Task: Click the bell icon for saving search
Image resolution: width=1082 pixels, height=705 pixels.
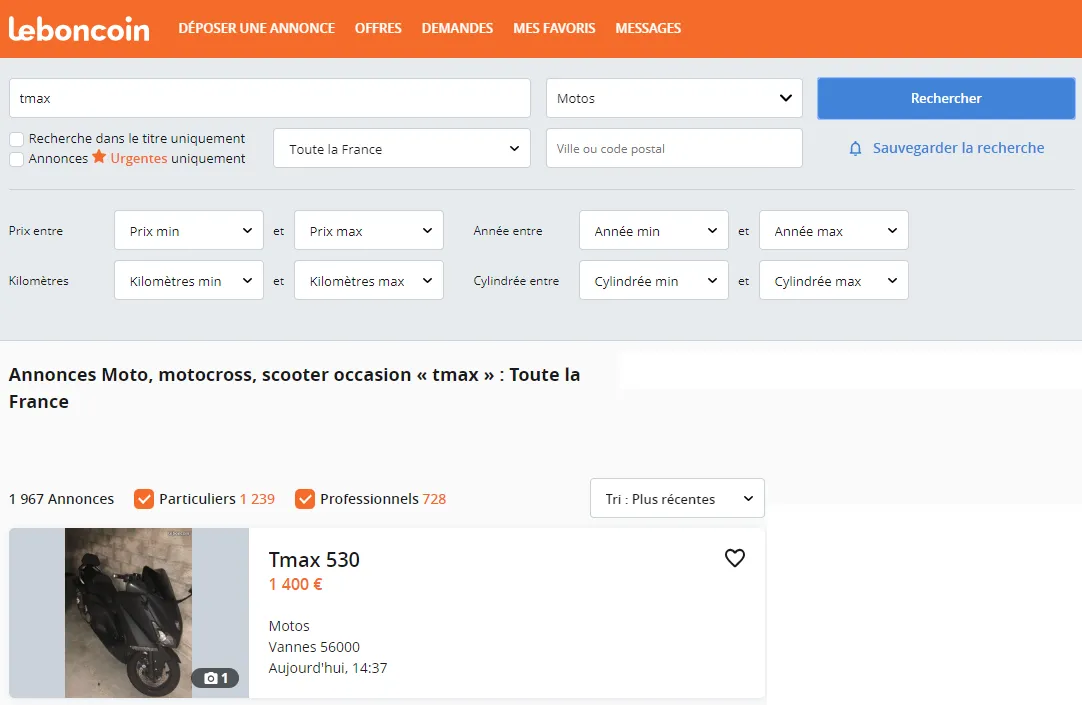Action: pyautogui.click(x=855, y=148)
